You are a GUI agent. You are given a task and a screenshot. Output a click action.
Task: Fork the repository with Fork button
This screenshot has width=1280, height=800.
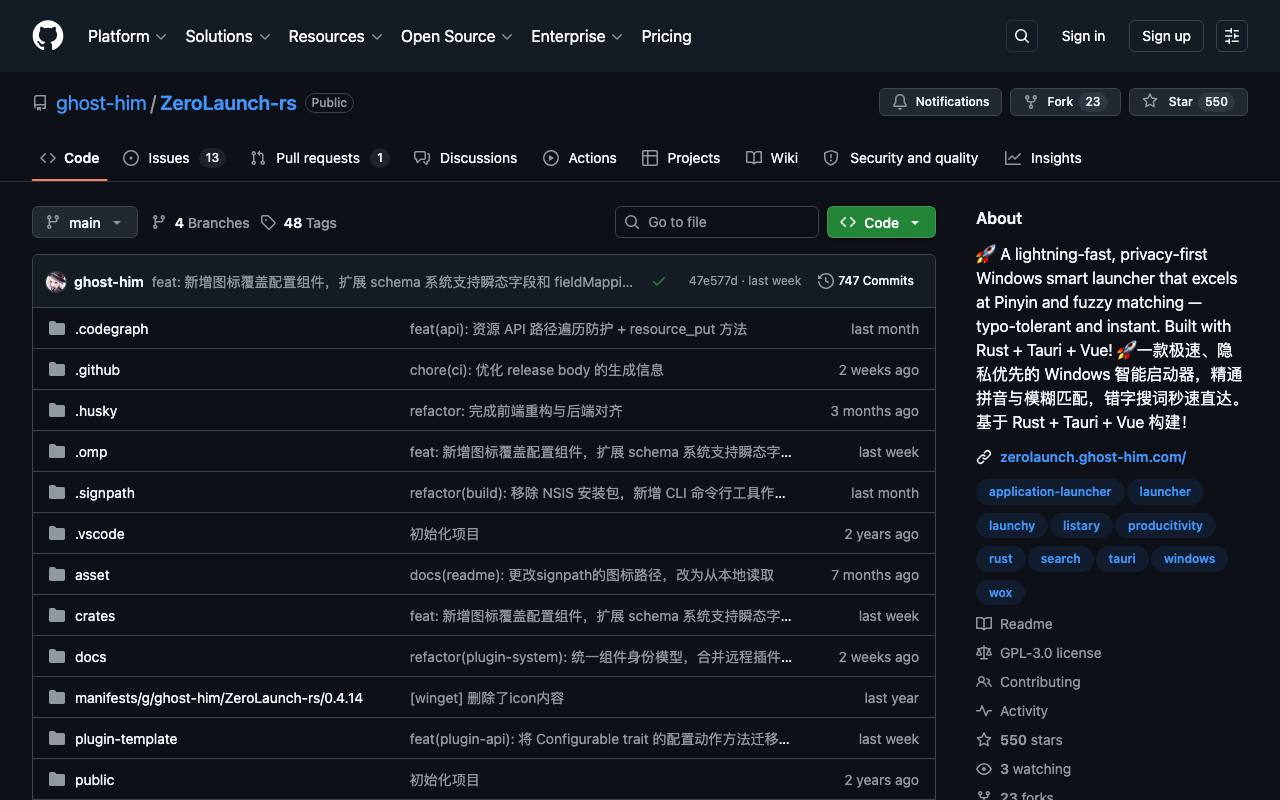(x=1065, y=102)
